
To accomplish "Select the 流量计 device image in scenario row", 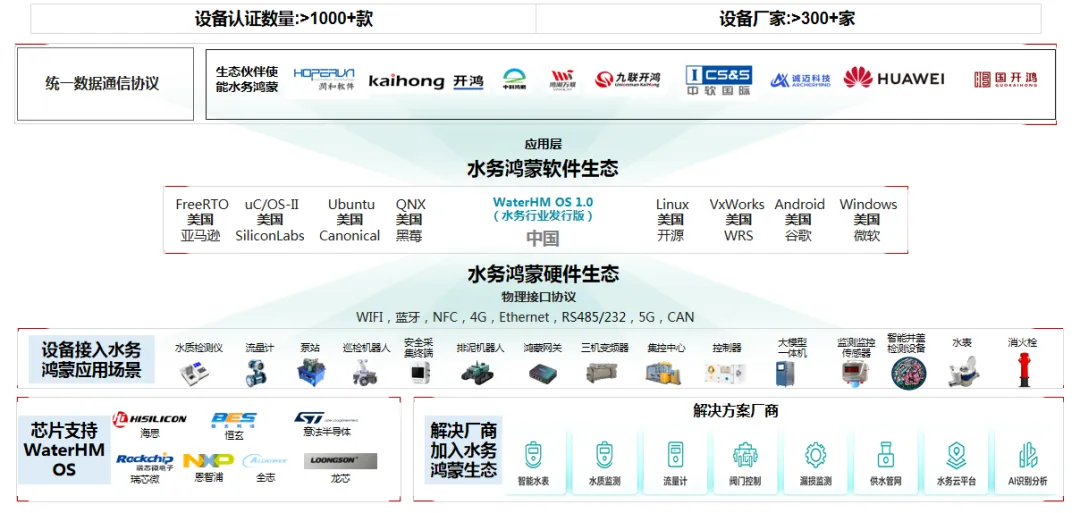I will 256,373.
